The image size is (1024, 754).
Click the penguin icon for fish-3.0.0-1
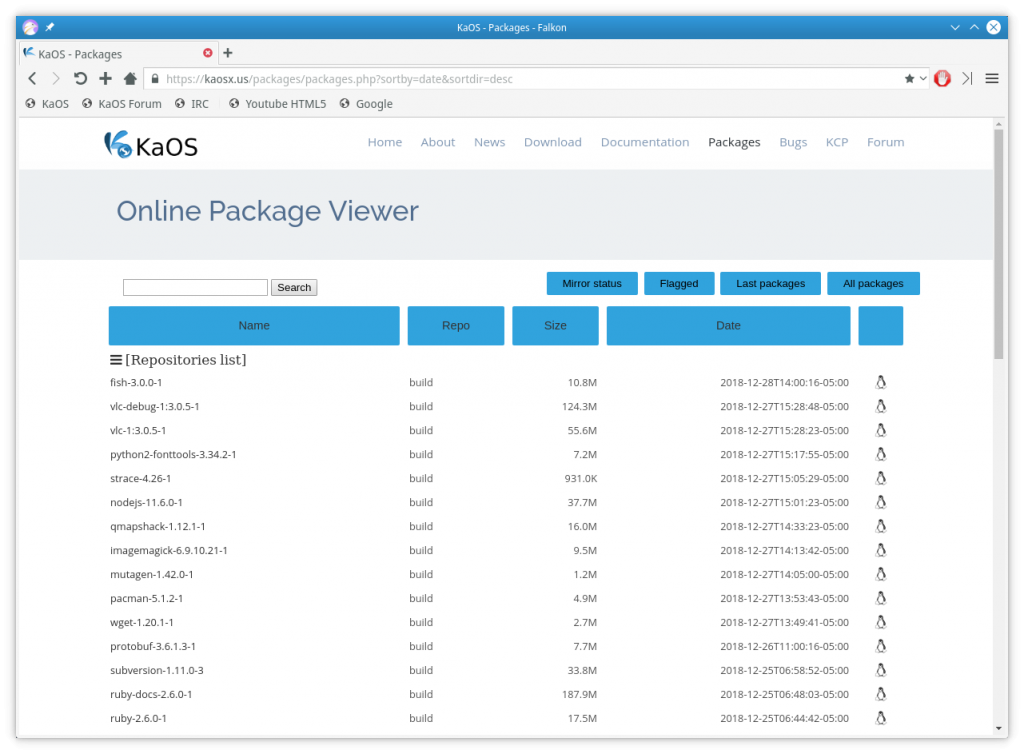880,383
